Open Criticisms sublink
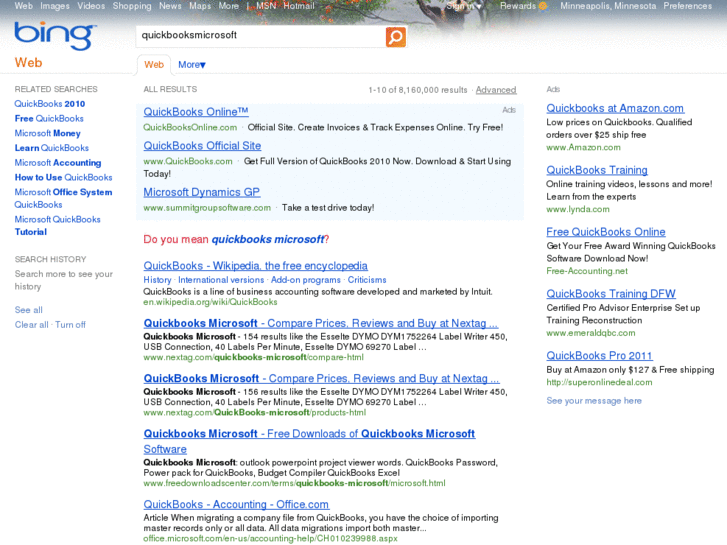This screenshot has height=545, width=727. (x=367, y=280)
